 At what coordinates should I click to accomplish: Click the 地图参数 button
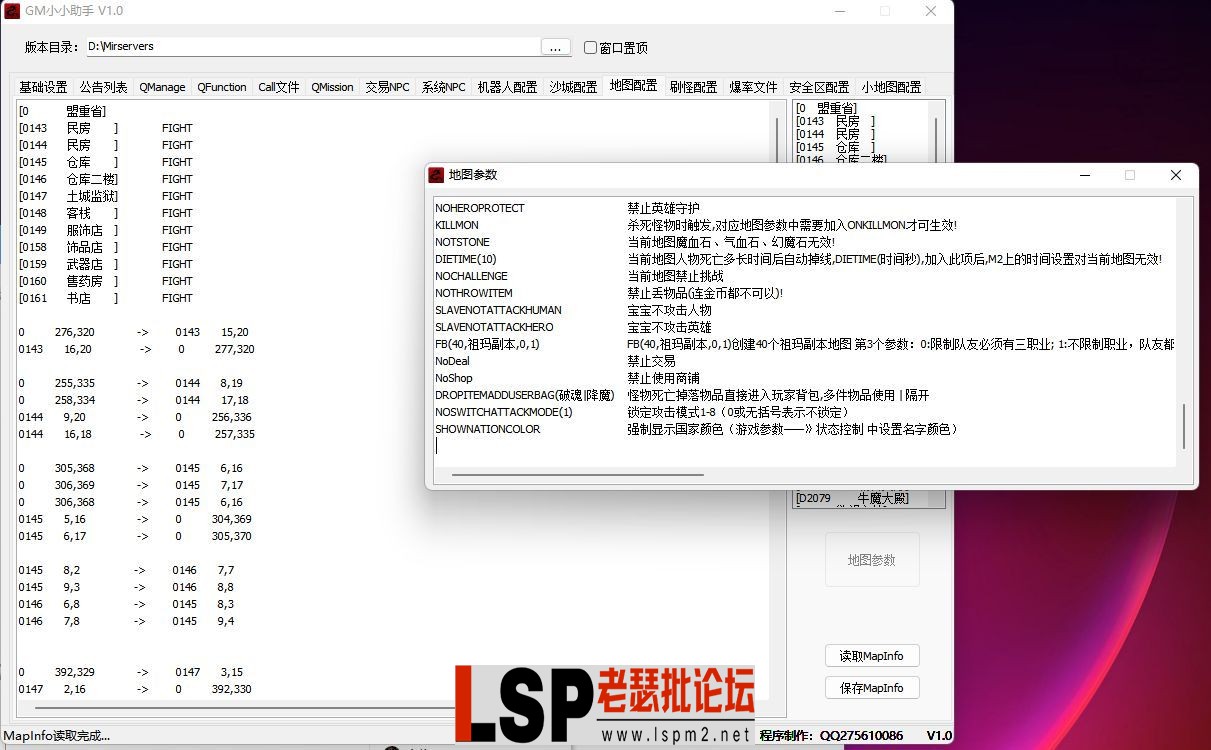[871, 560]
